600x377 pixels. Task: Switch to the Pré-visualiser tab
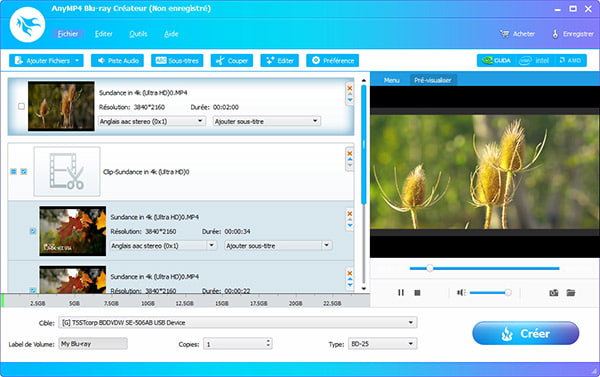(x=433, y=80)
